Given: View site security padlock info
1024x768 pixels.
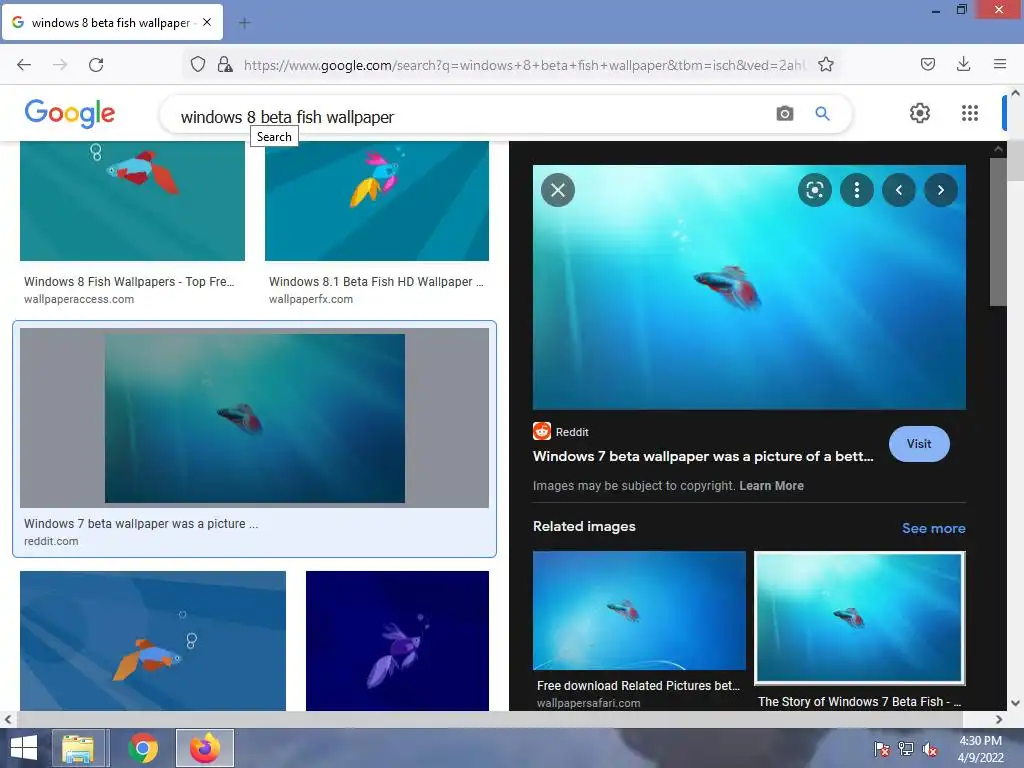Looking at the screenshot, I should tap(225, 64).
